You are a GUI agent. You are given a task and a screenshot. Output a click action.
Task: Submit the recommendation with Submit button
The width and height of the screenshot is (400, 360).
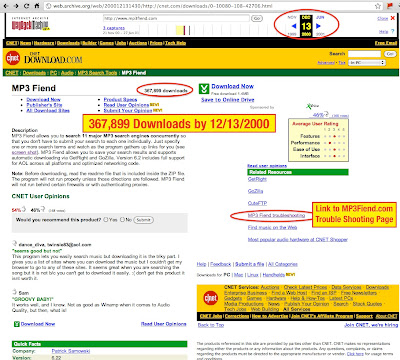coord(144,220)
